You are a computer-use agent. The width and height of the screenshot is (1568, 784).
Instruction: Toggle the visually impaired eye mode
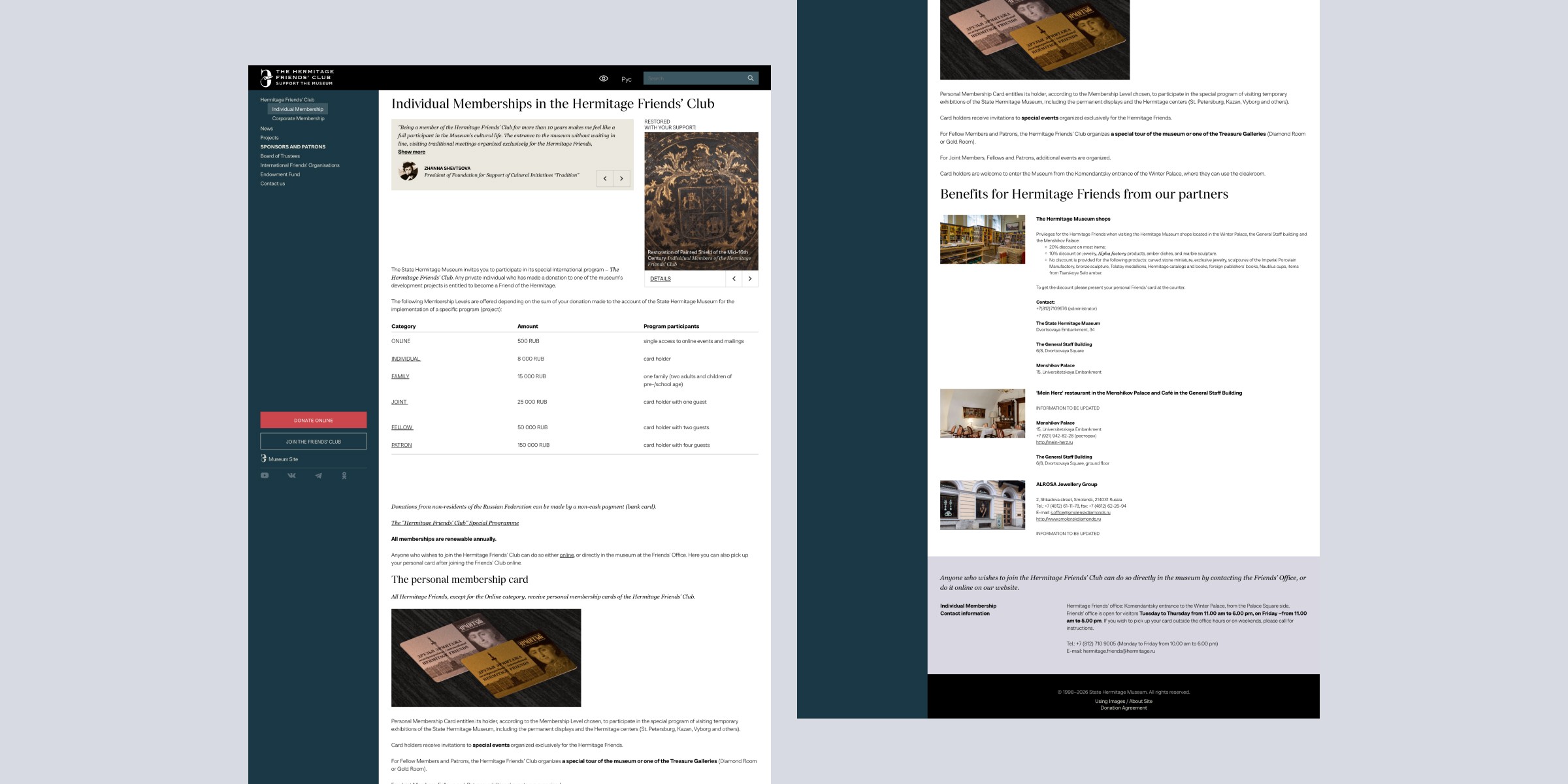point(604,78)
